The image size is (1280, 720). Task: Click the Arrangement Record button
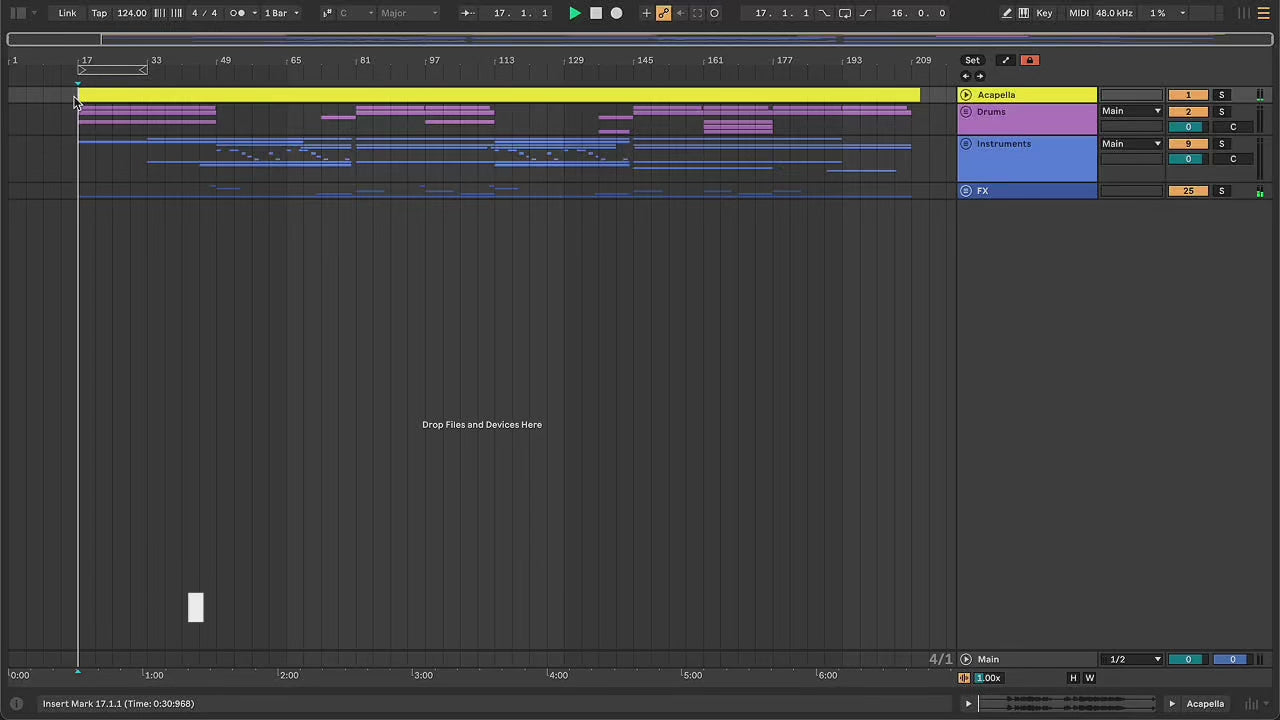pyautogui.click(x=617, y=13)
